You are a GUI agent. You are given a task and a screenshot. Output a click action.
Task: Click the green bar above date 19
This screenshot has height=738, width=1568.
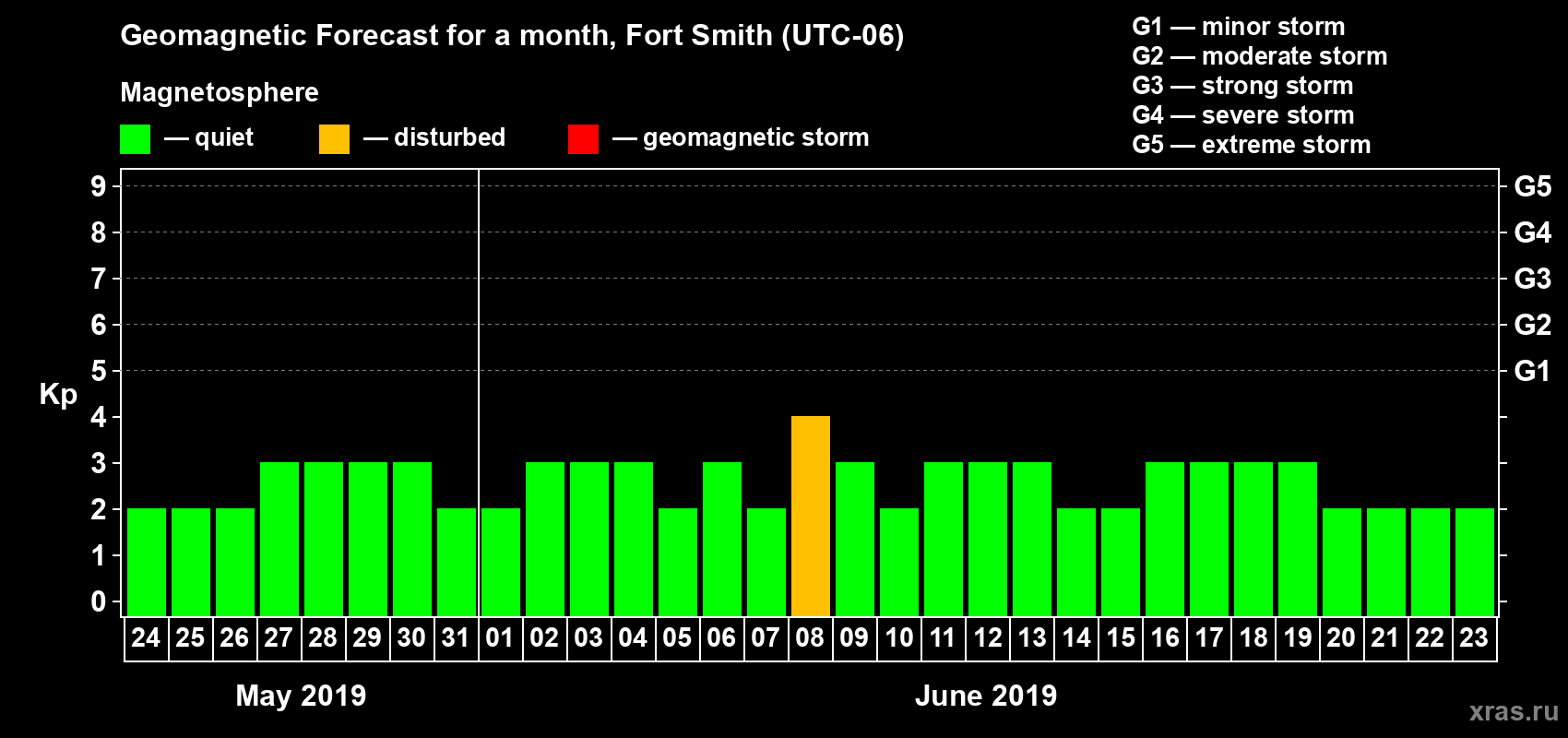pyautogui.click(x=1298, y=539)
